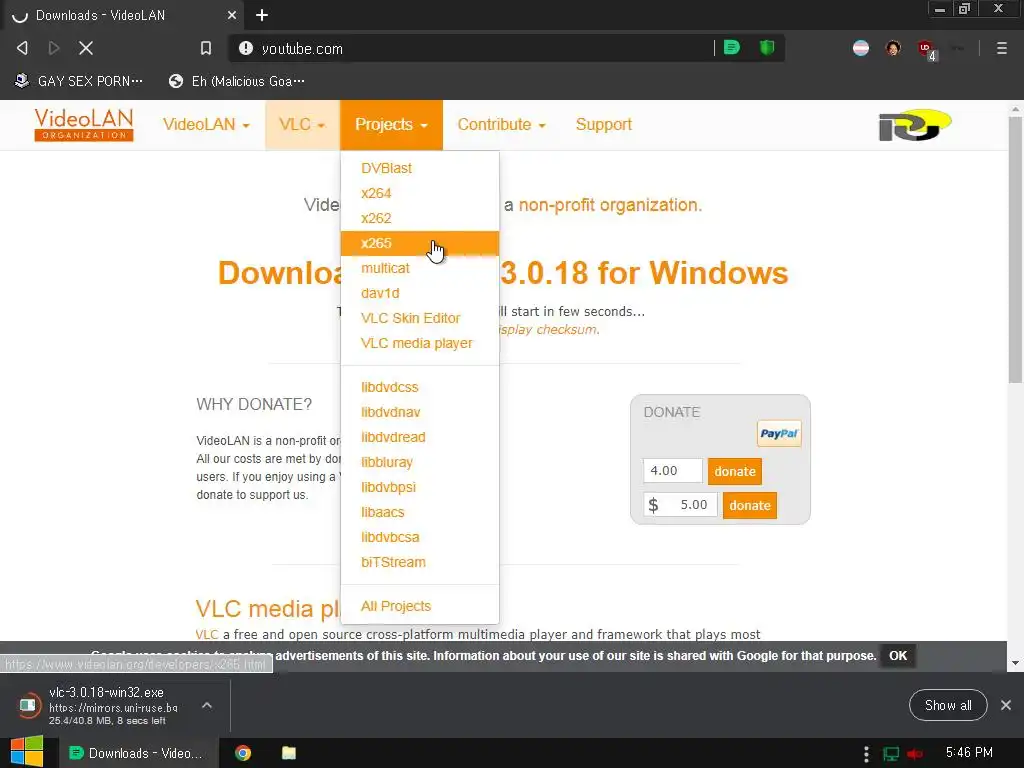This screenshot has height=768, width=1024.
Task: Select x264 from Projects menu
Action: pyautogui.click(x=420, y=193)
